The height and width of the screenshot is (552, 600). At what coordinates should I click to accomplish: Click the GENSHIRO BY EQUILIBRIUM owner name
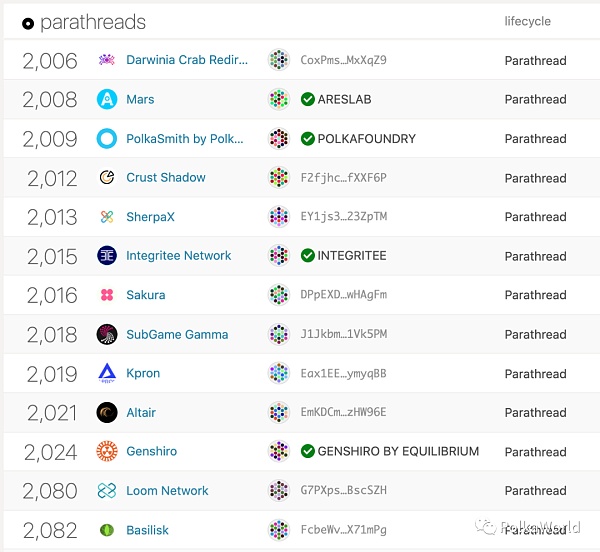(398, 452)
